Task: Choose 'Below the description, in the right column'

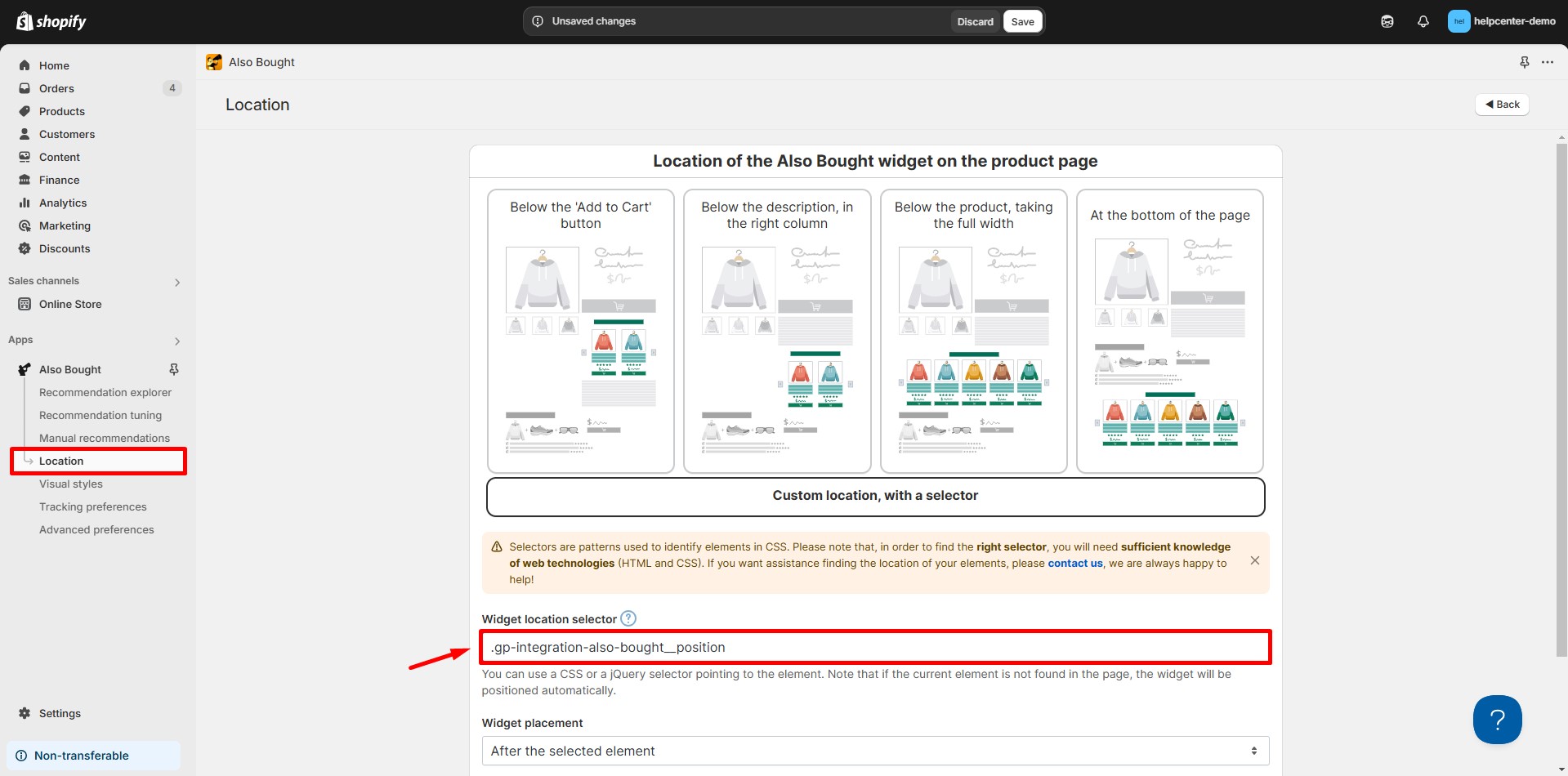Action: (776, 331)
